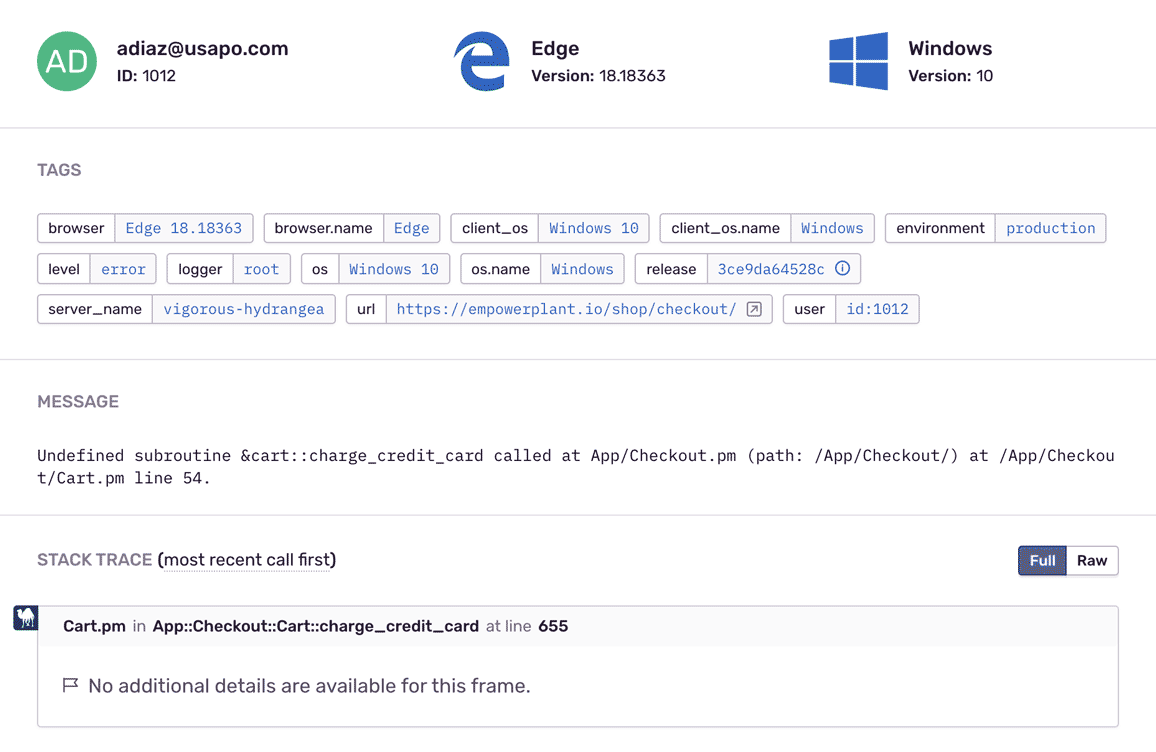Click the Perl camel icon beside Cart.pm
1156x752 pixels.
(x=26, y=618)
